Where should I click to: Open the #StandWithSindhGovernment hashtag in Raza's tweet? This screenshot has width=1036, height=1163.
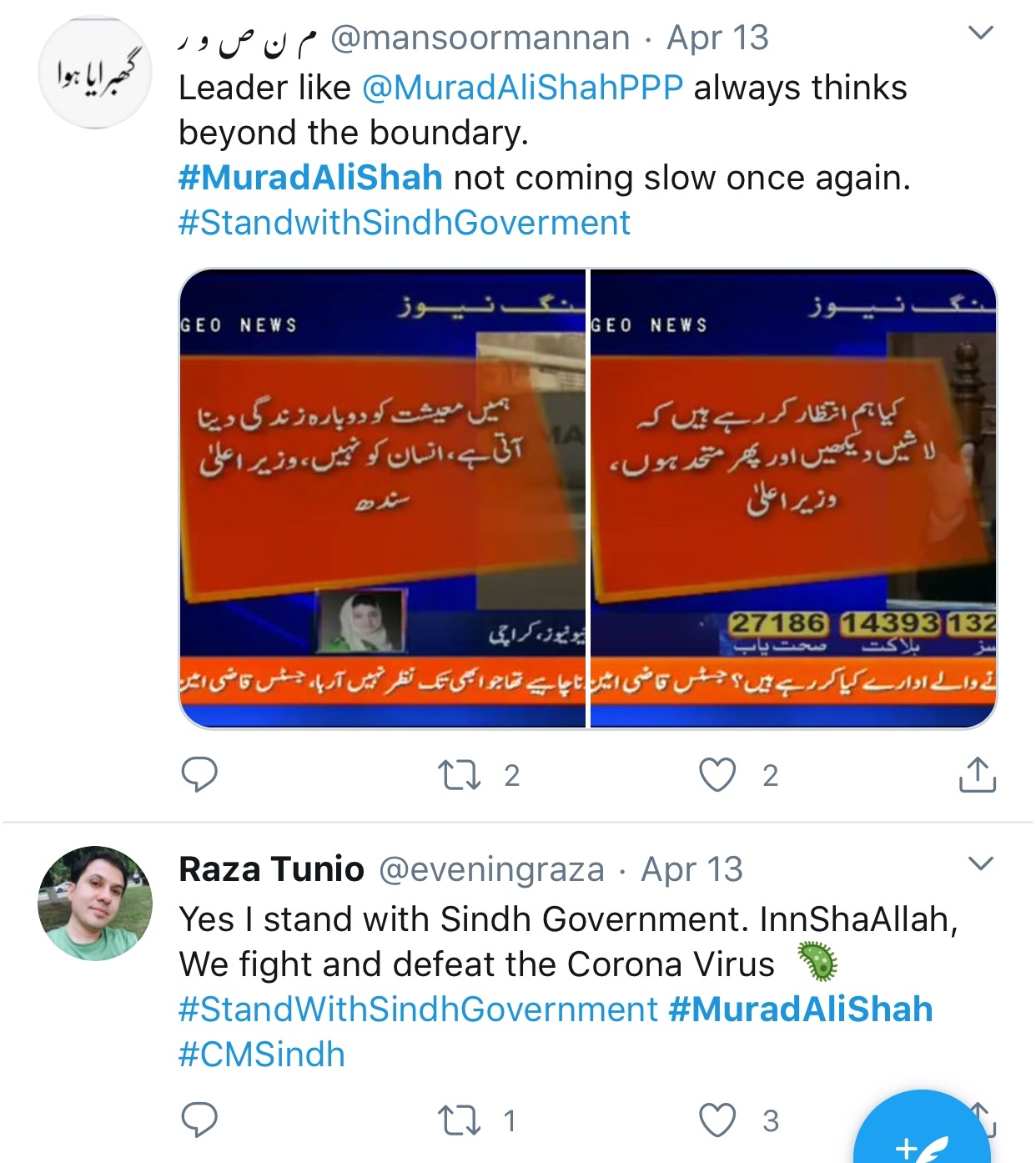point(419,1009)
